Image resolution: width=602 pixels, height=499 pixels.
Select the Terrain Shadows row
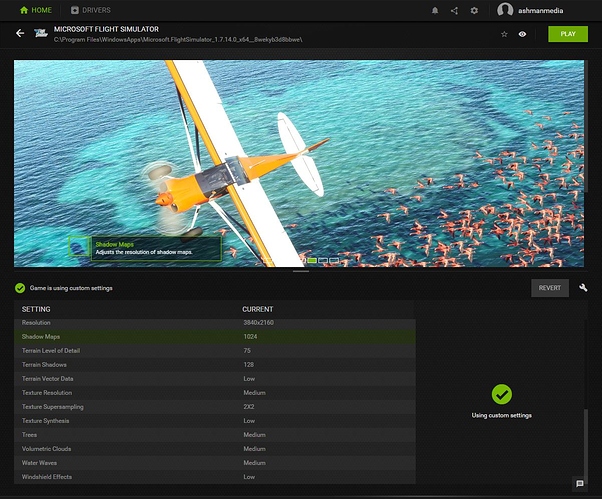[215, 365]
